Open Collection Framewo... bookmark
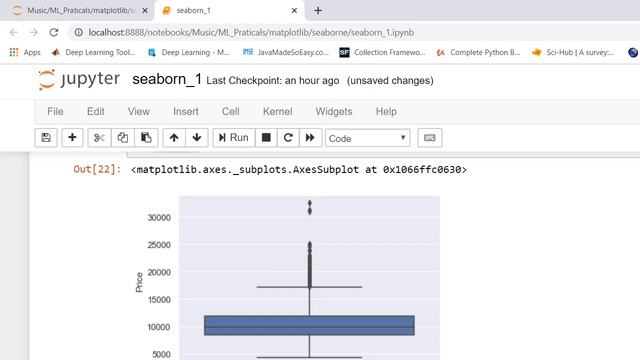The image size is (640, 360). coord(382,52)
